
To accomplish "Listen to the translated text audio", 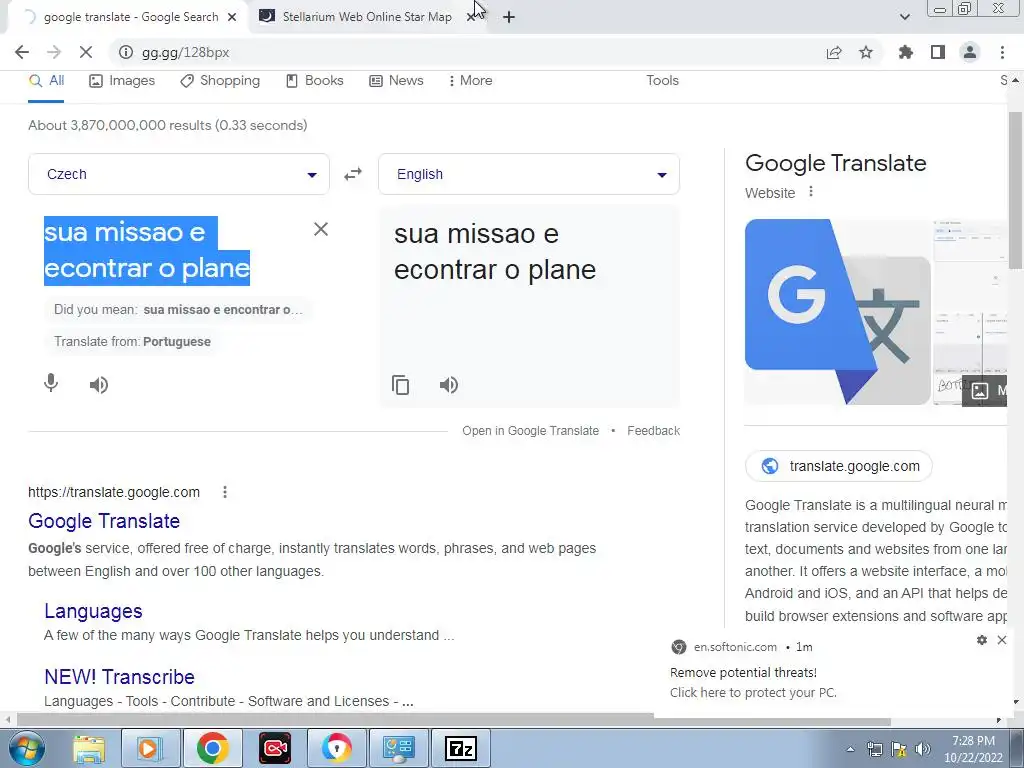I will pyautogui.click(x=449, y=385).
